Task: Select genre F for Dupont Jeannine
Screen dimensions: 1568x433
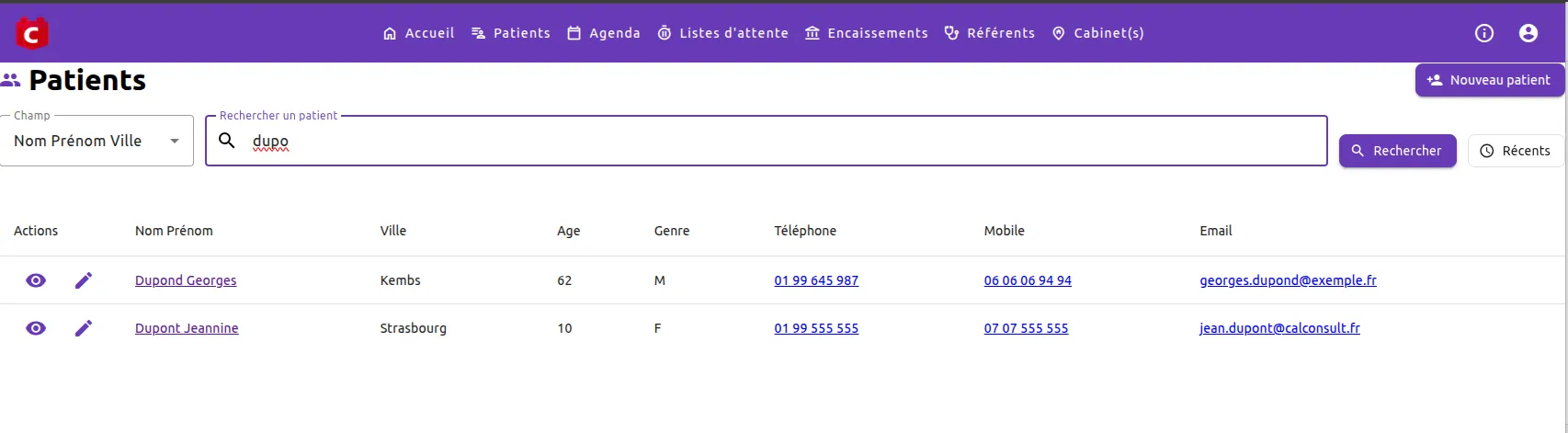Action: (x=657, y=328)
